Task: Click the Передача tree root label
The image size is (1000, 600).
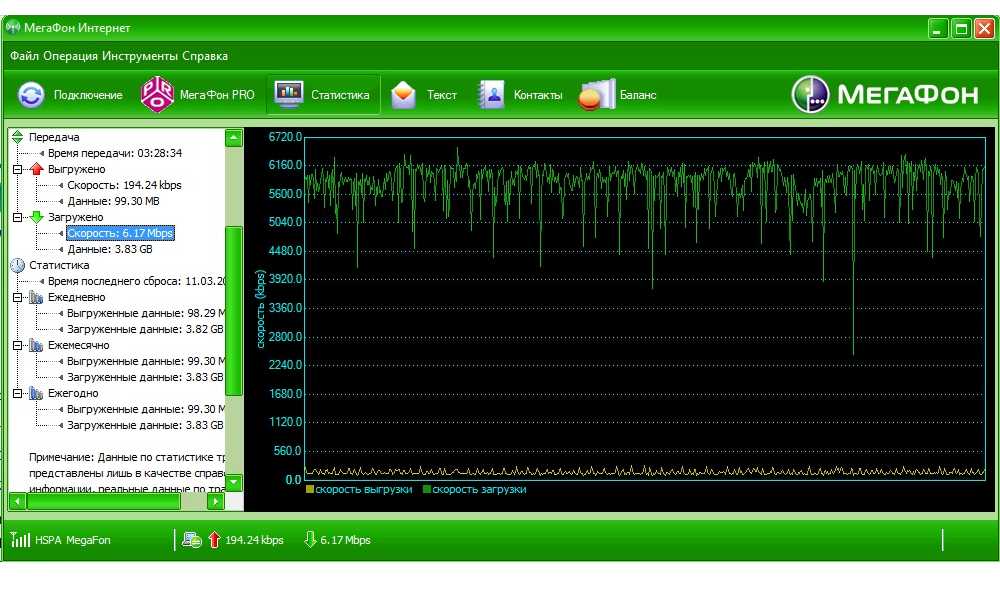Action: (54, 137)
